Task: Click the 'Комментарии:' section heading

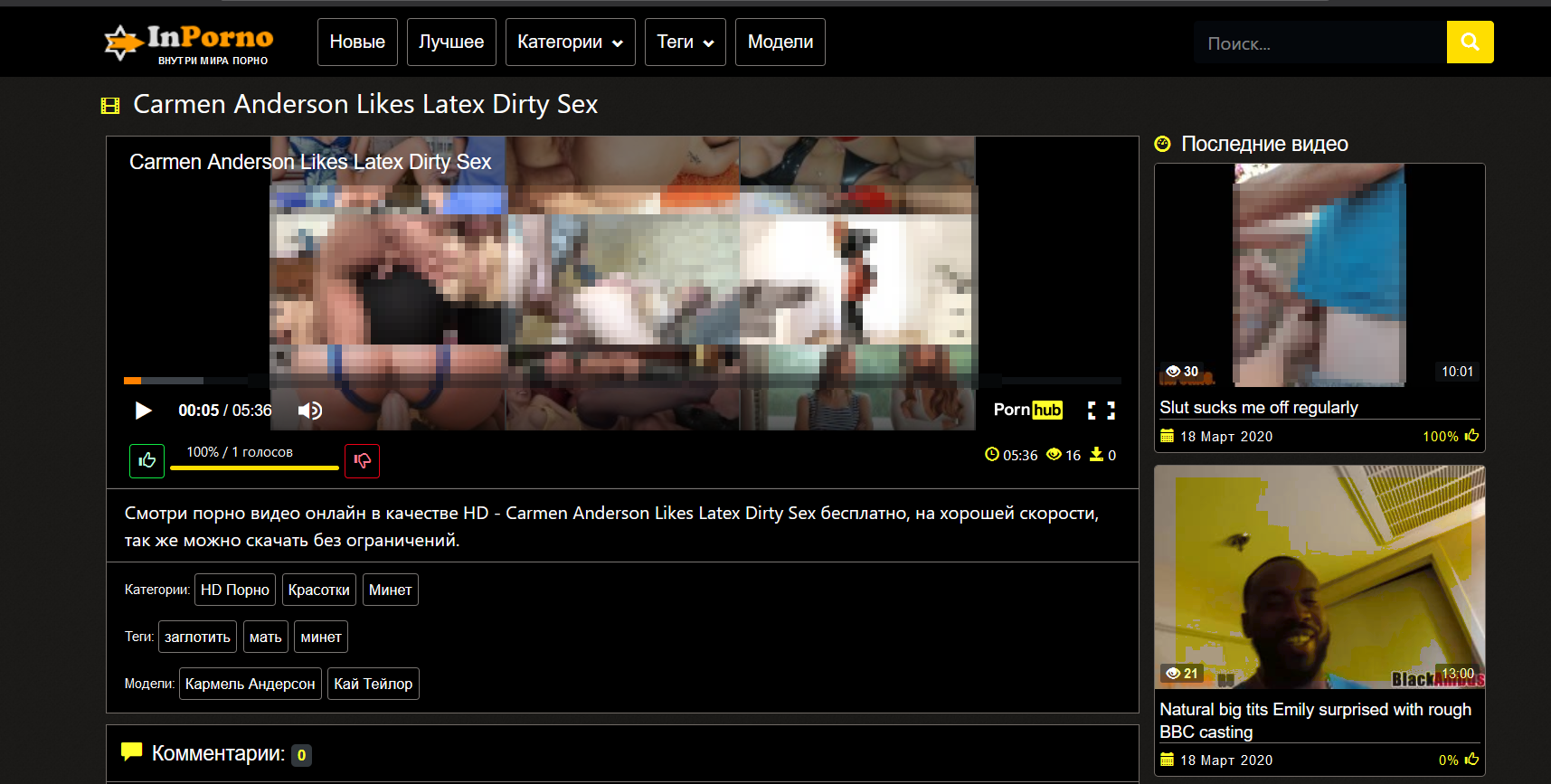Action: pos(218,753)
